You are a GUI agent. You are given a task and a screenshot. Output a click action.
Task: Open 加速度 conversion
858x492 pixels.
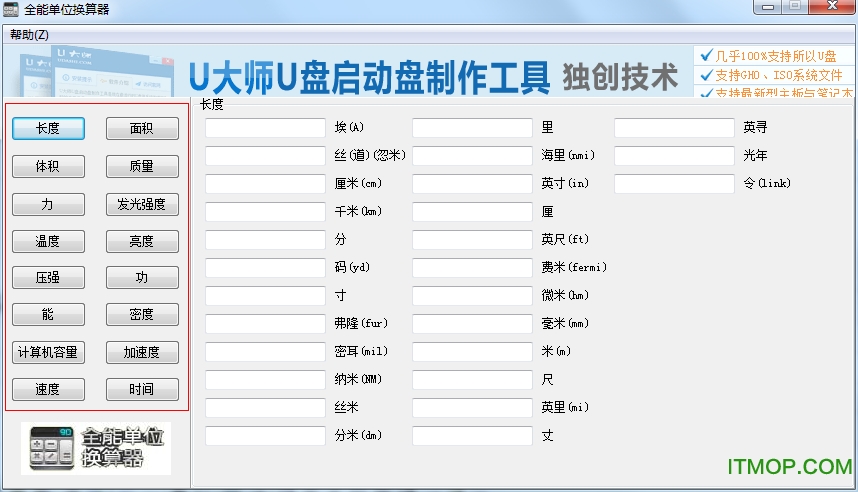click(x=142, y=352)
